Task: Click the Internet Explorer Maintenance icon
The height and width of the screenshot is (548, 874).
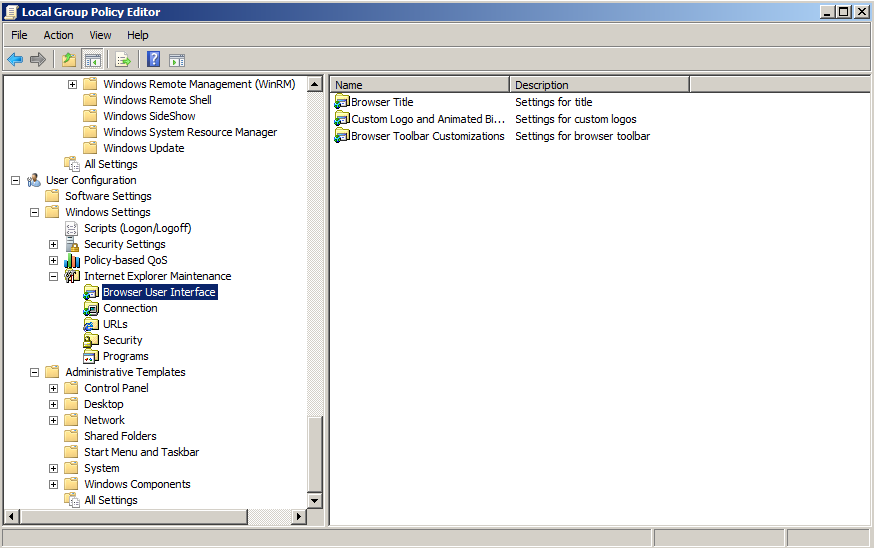Action: point(72,276)
